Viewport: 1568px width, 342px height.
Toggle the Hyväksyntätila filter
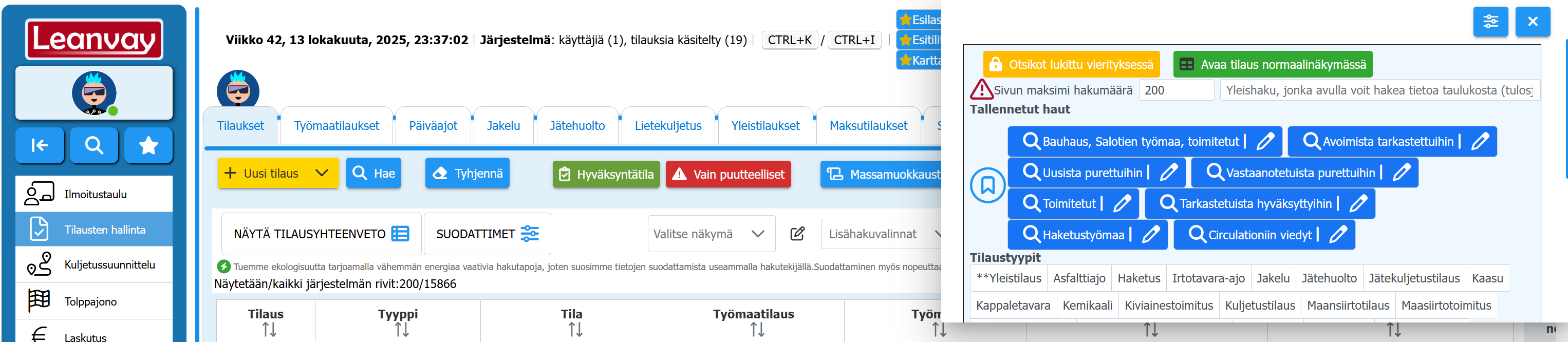coord(606,175)
